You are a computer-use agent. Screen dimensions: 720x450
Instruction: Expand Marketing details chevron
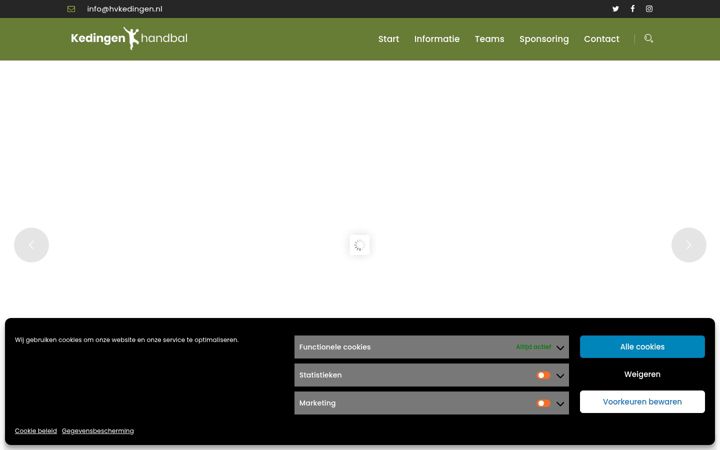click(x=560, y=404)
